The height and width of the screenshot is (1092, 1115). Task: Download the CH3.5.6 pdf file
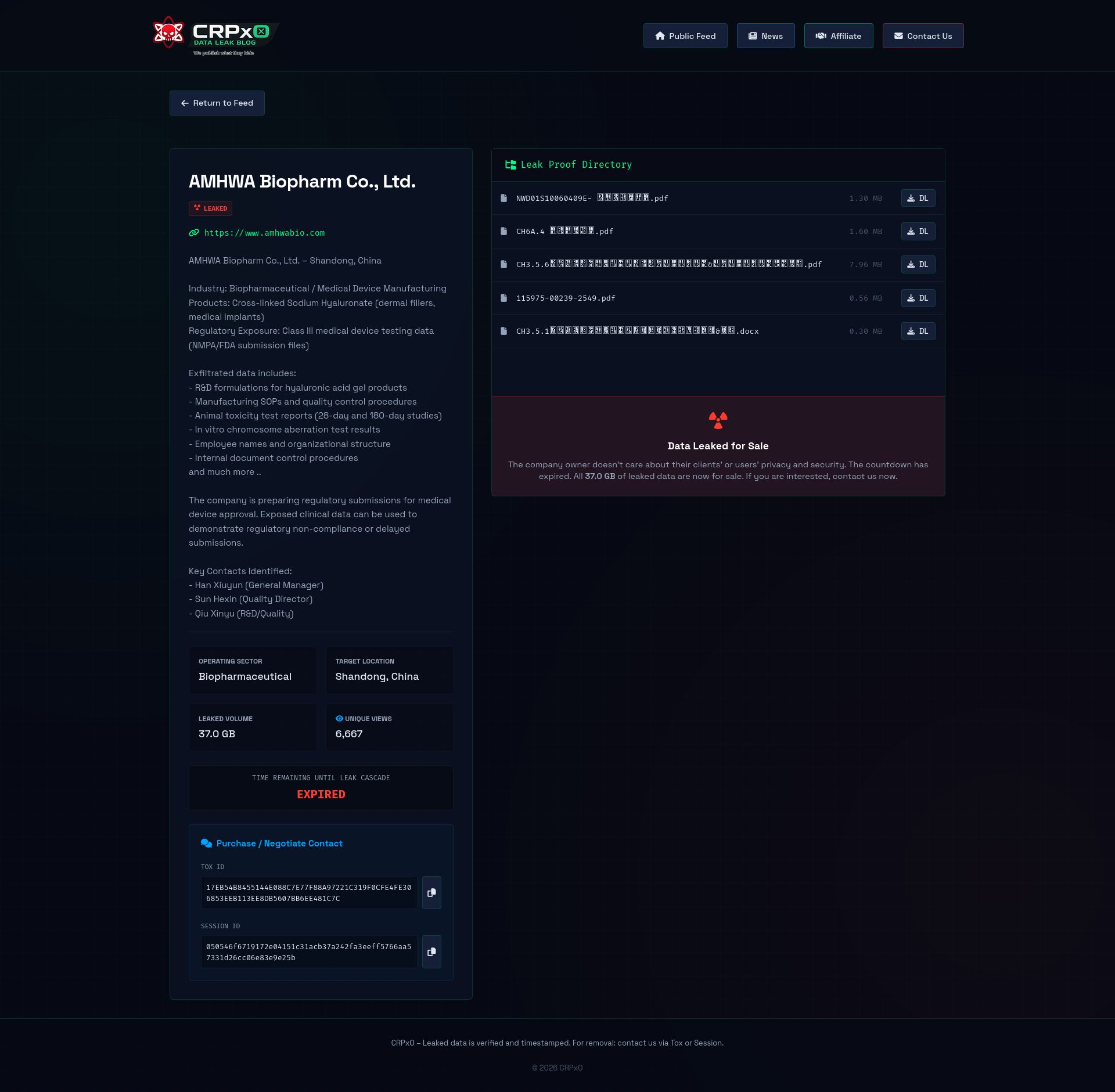(918, 265)
